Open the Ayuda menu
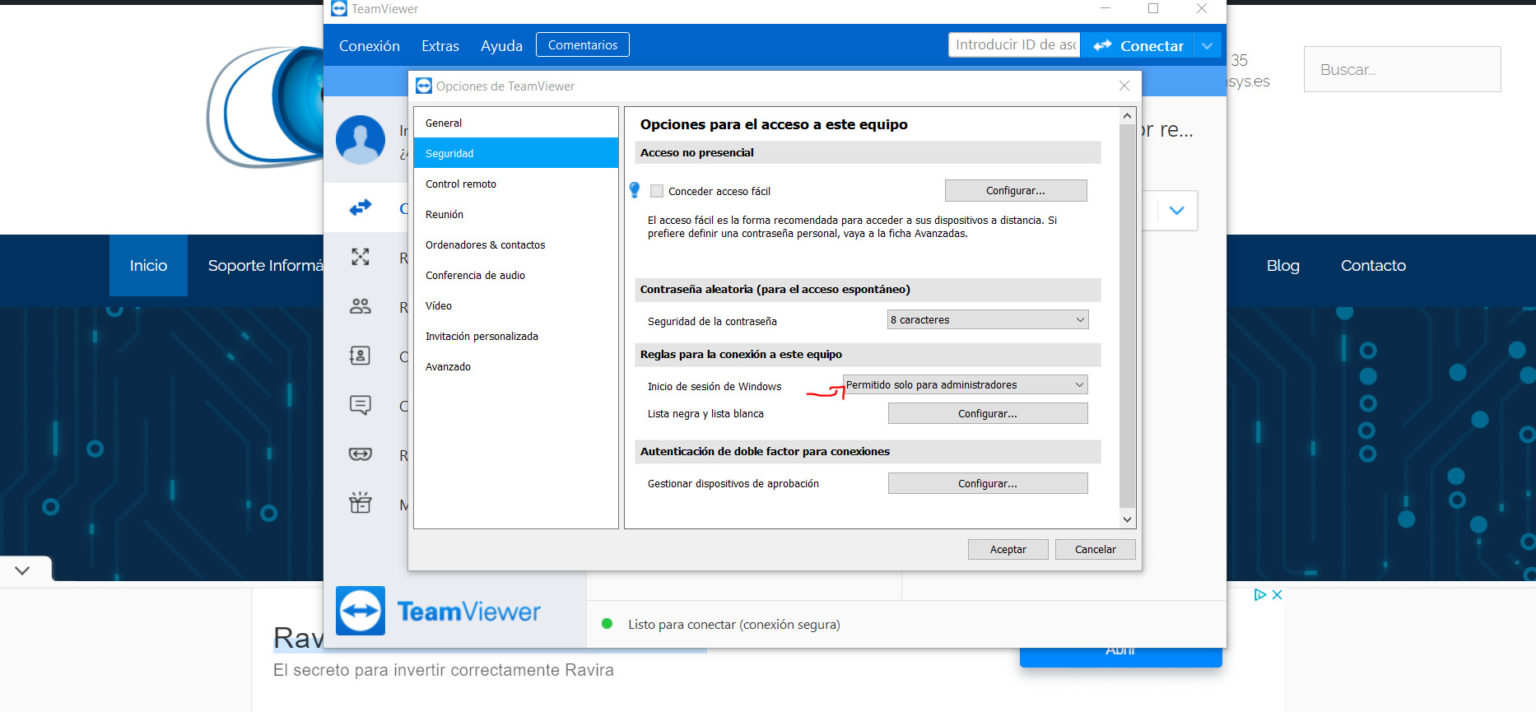1536x712 pixels. [x=501, y=45]
